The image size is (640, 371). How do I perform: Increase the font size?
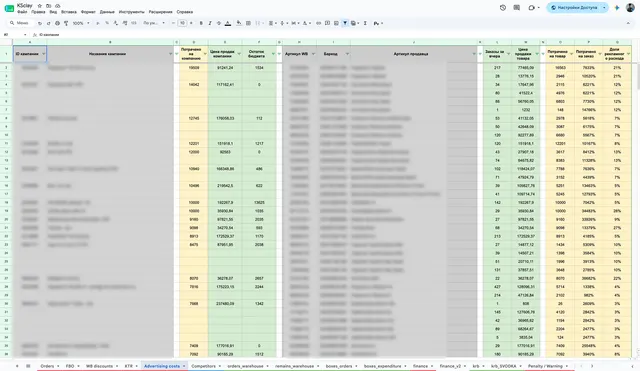191,23
